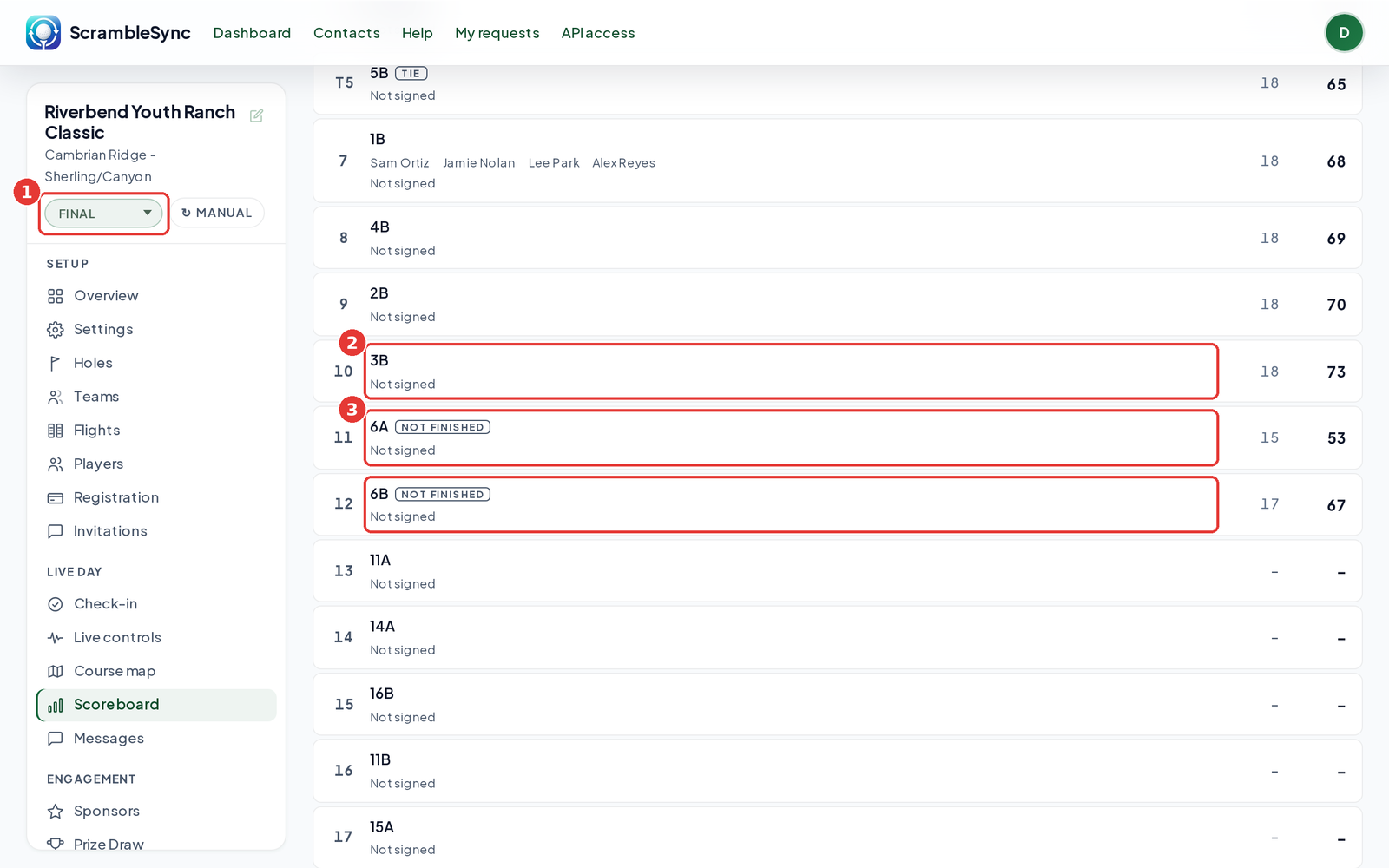1389x868 pixels.
Task: Open the 4B team row
Action: 838,238
